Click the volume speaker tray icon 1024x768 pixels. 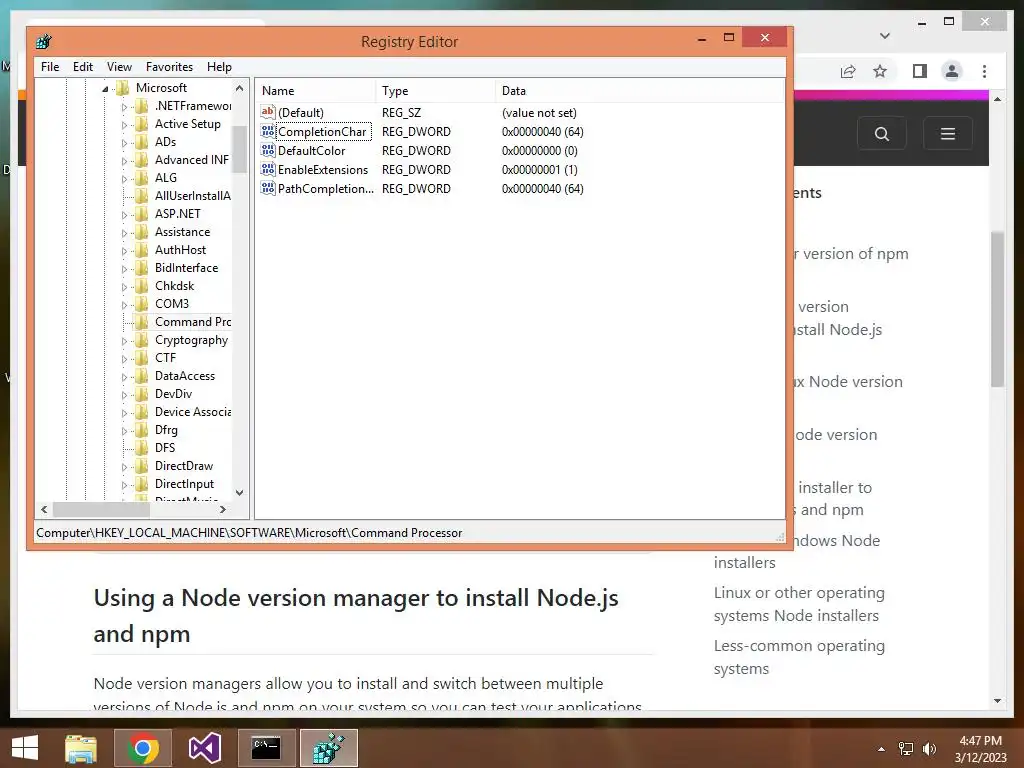929,748
